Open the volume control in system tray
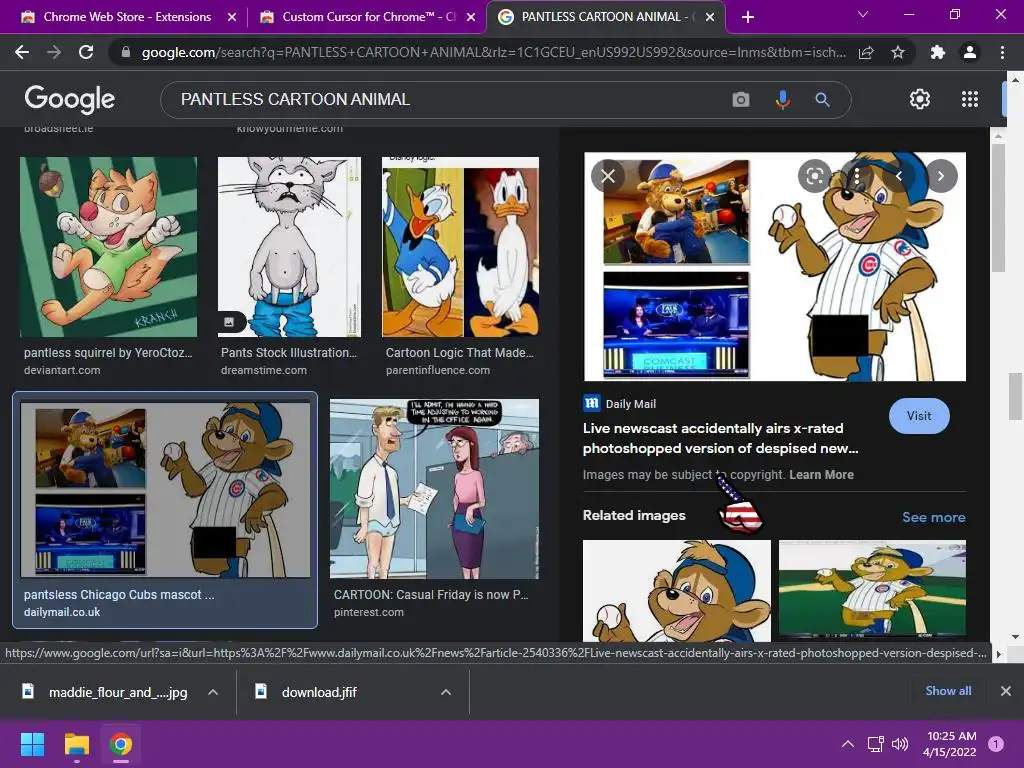1024x768 pixels. 900,743
